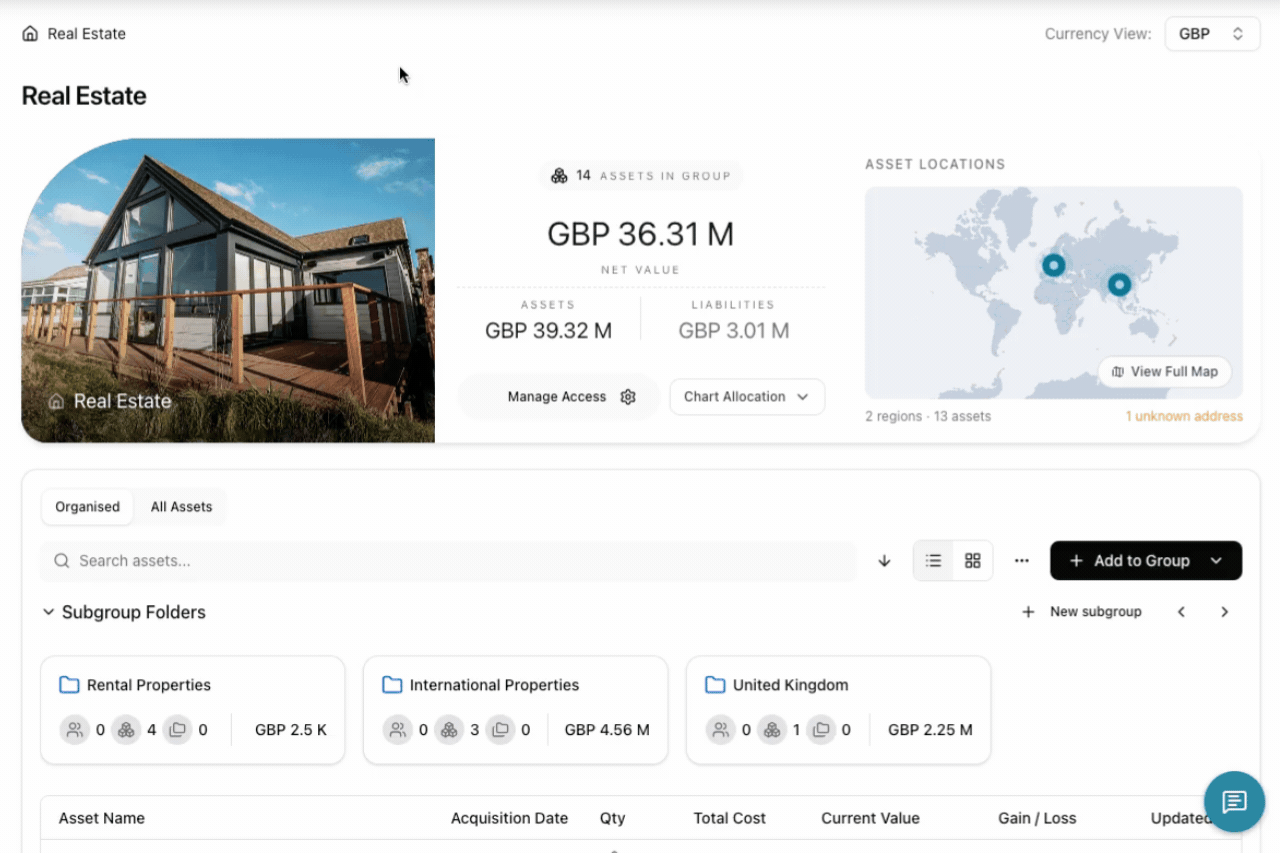
Task: Click the Asset Name column header
Action: (102, 818)
